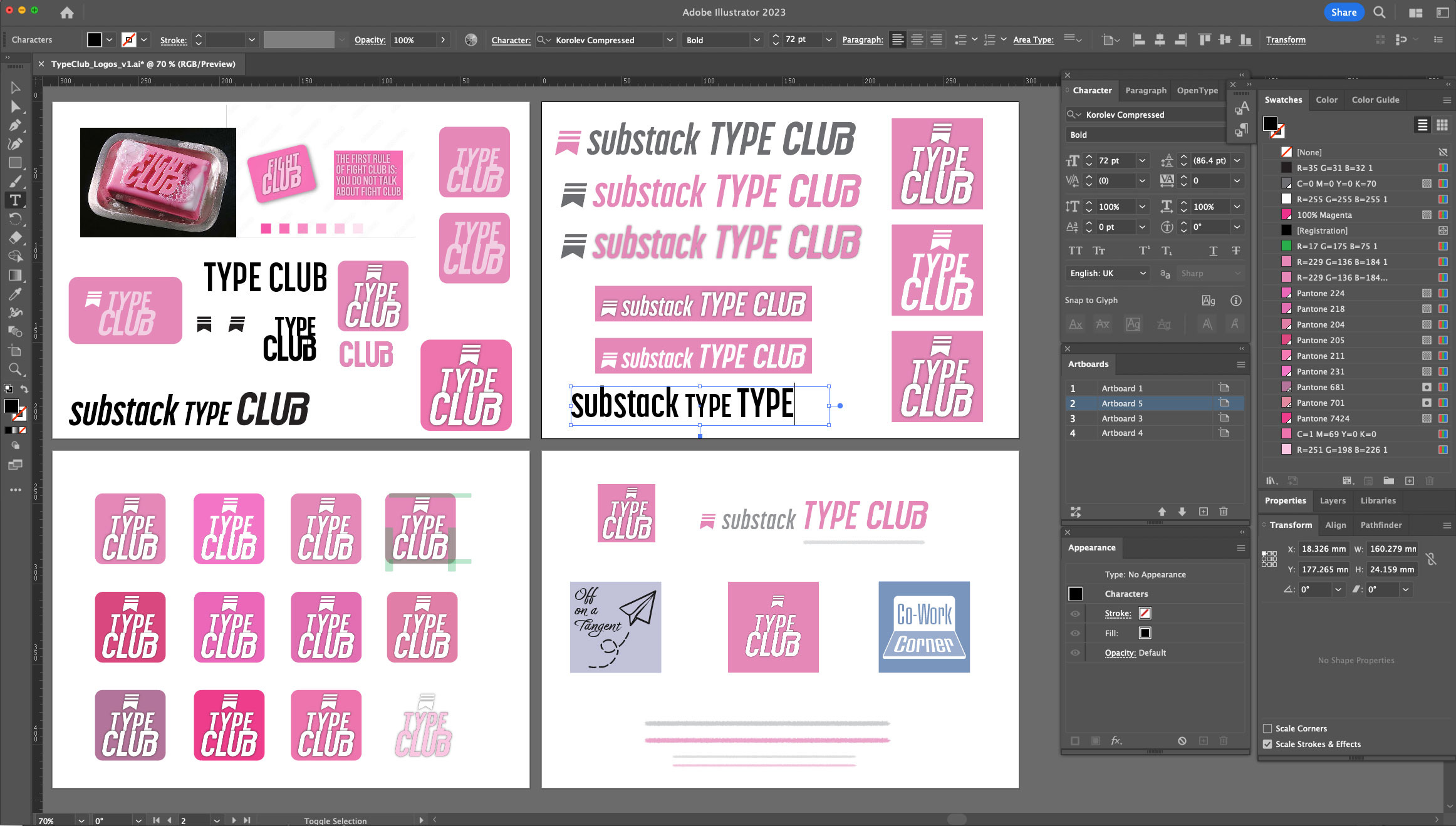Open font family dropdown in control bar
The image size is (1456, 826).
click(670, 40)
